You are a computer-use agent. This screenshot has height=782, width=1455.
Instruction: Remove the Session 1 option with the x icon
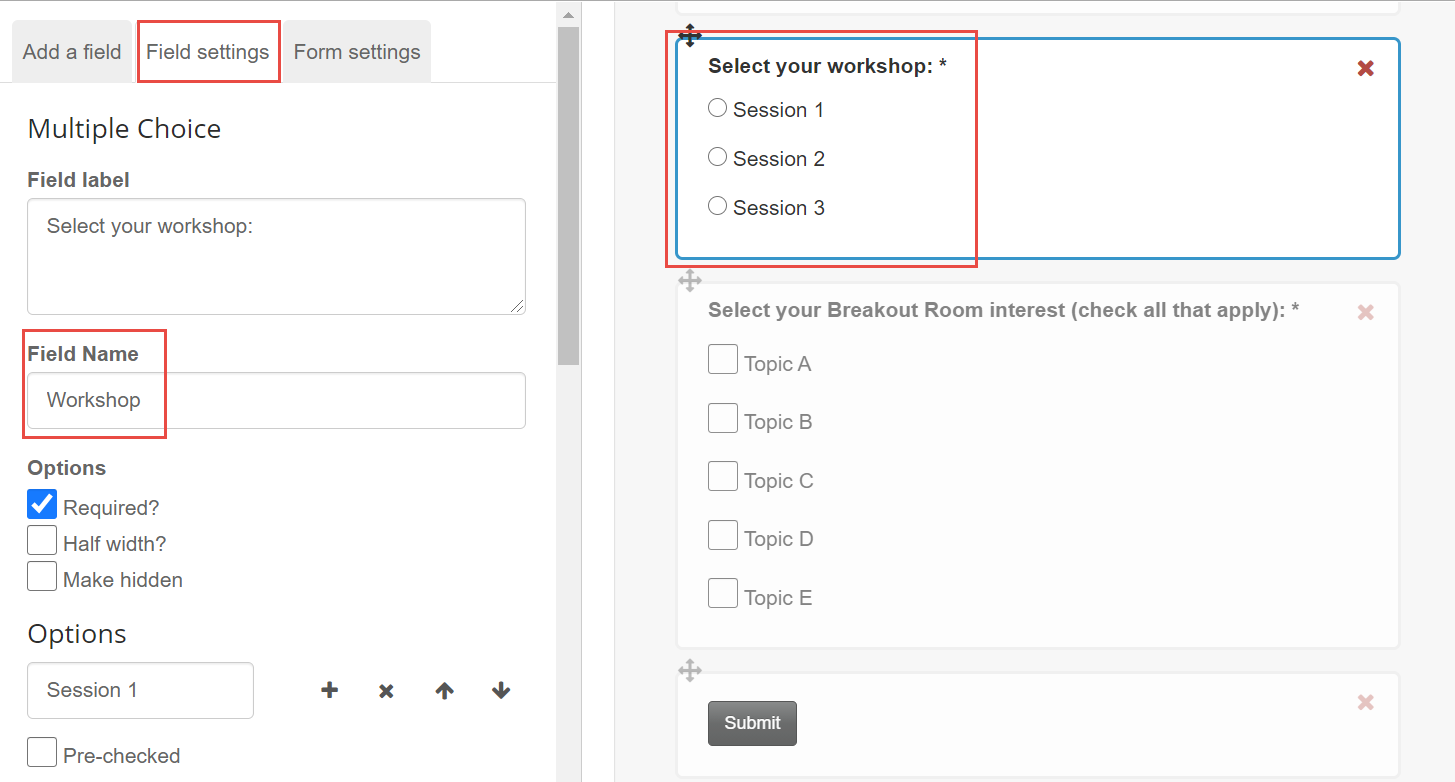click(x=386, y=691)
